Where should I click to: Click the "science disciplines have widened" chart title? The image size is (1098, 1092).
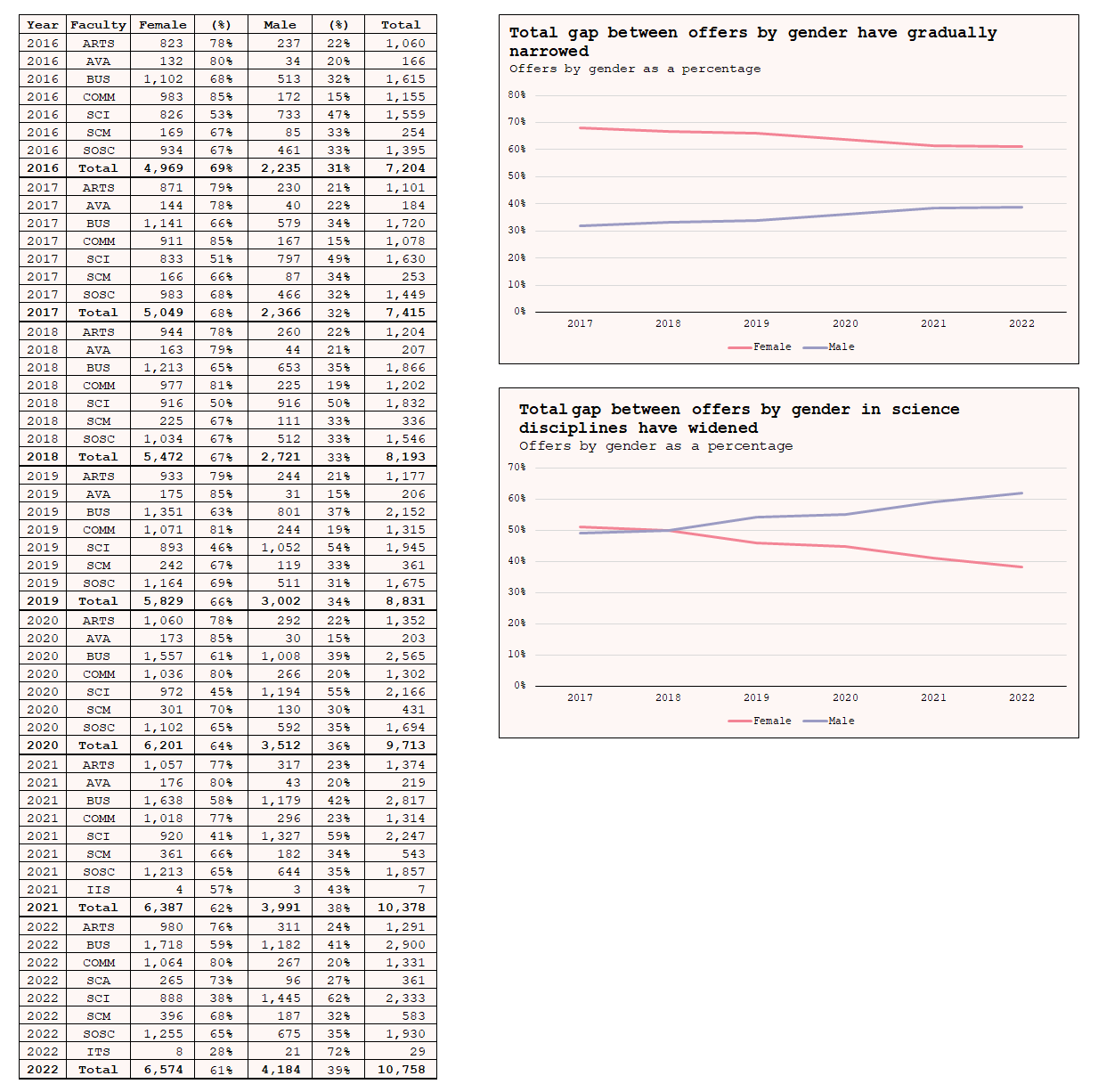click(739, 419)
